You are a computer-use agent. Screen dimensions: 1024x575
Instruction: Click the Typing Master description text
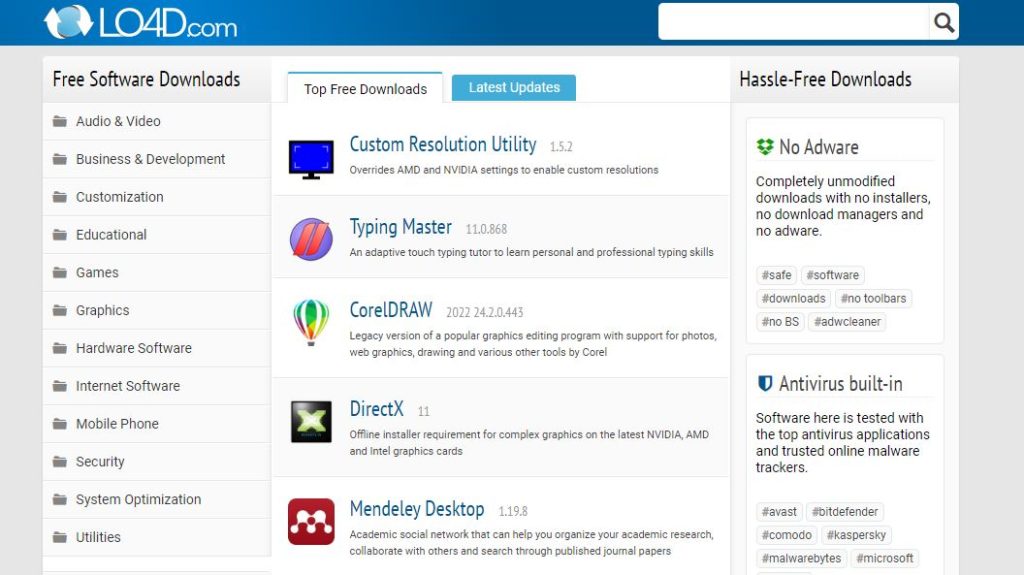pos(531,252)
